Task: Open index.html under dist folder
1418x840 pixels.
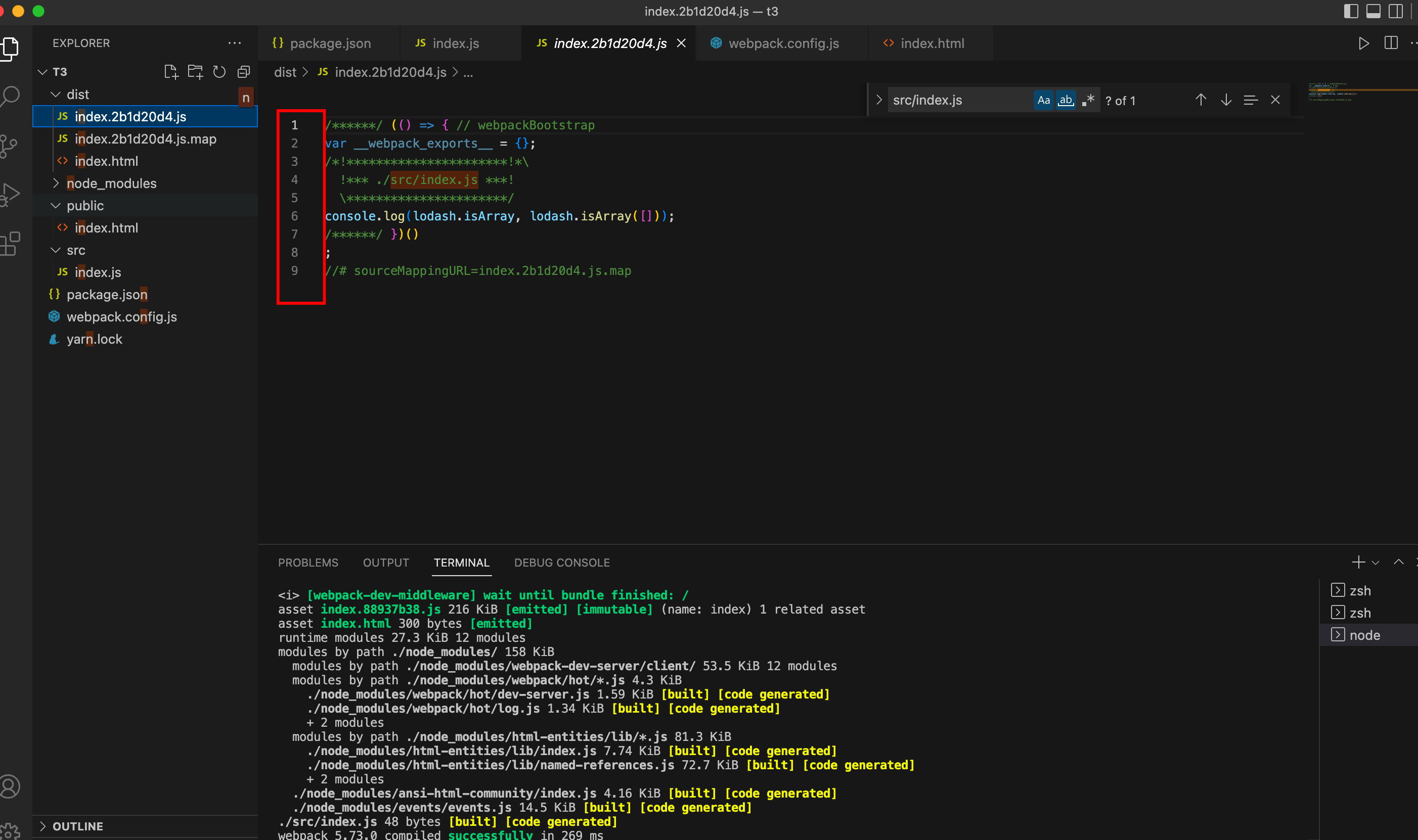Action: point(145,161)
